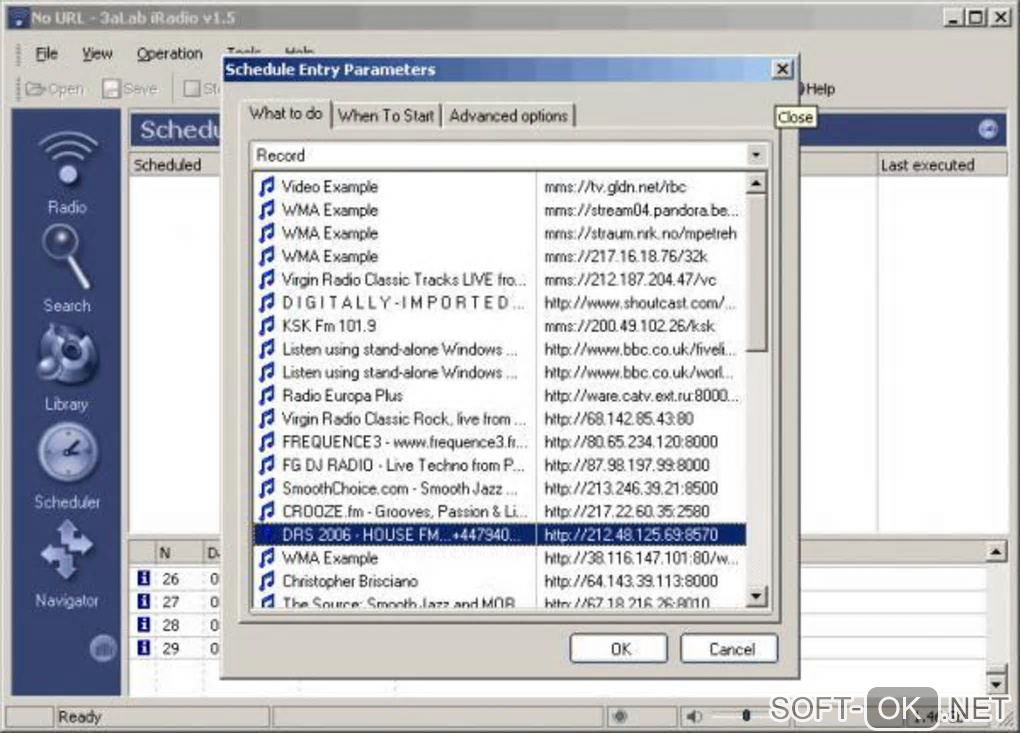Select WMA Example with pandora.be URL
The height and width of the screenshot is (733, 1020).
tap(499, 210)
